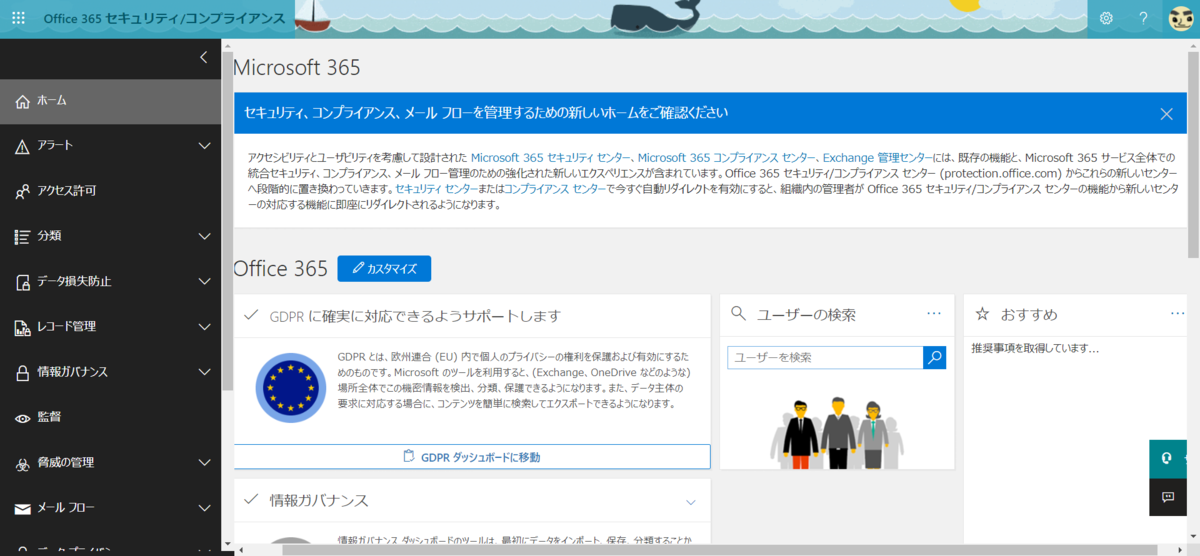Click the magnifier search button in user search
This screenshot has width=1200, height=556.
coord(934,357)
